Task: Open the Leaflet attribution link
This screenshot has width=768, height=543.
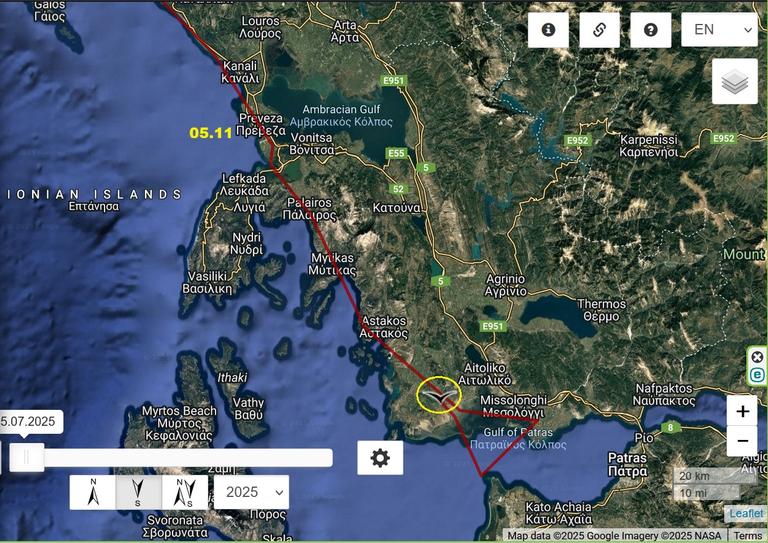Action: (x=746, y=513)
